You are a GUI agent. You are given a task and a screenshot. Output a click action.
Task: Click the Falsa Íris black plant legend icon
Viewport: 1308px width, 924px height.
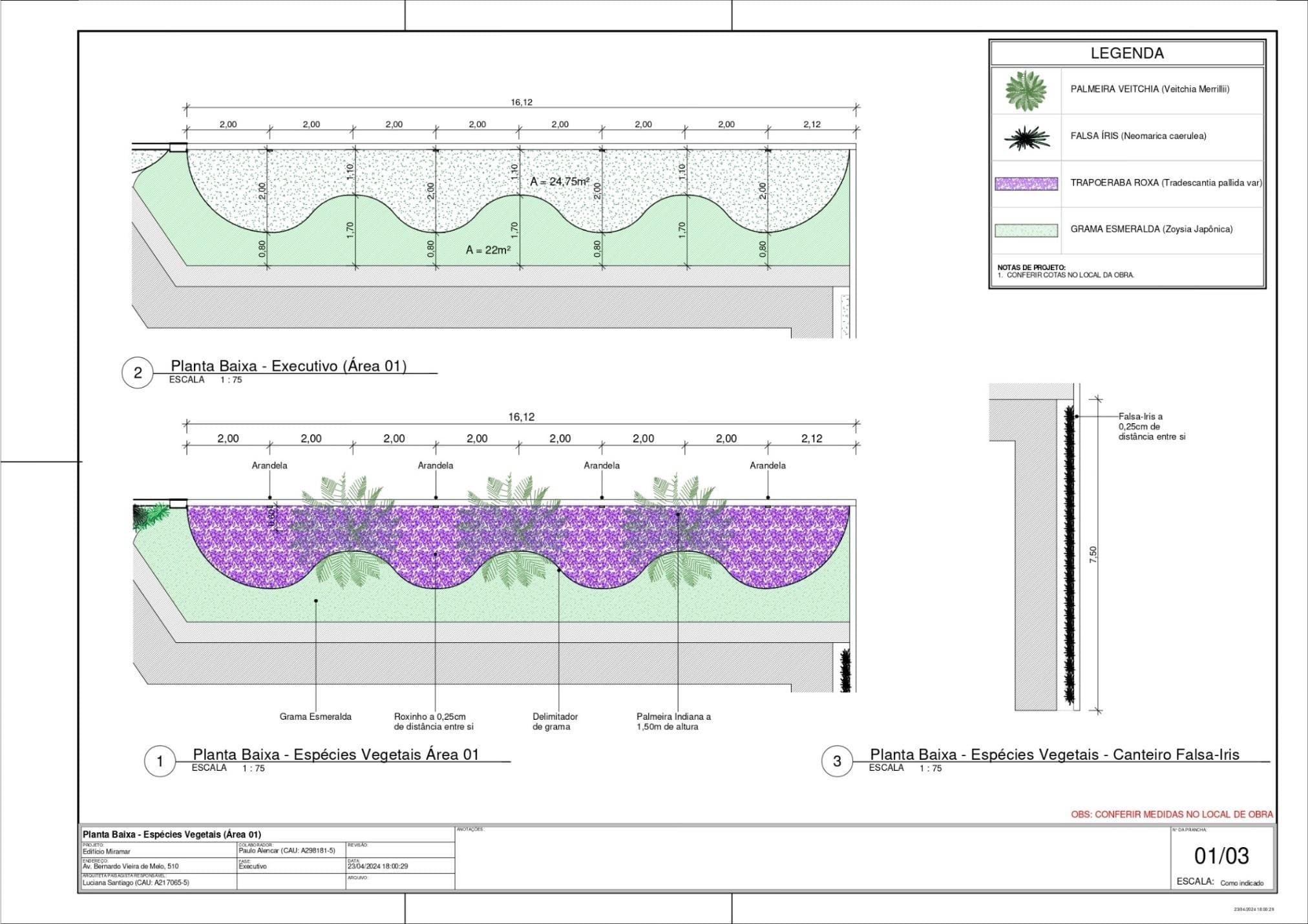tap(1026, 138)
